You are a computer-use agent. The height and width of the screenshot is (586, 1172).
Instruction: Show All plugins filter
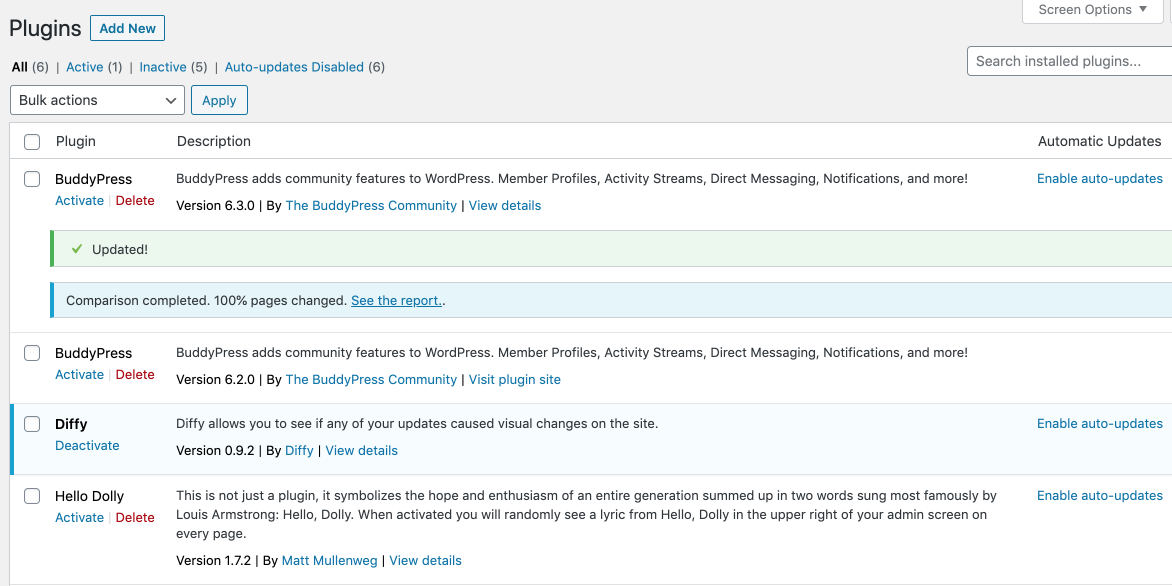click(x=19, y=67)
